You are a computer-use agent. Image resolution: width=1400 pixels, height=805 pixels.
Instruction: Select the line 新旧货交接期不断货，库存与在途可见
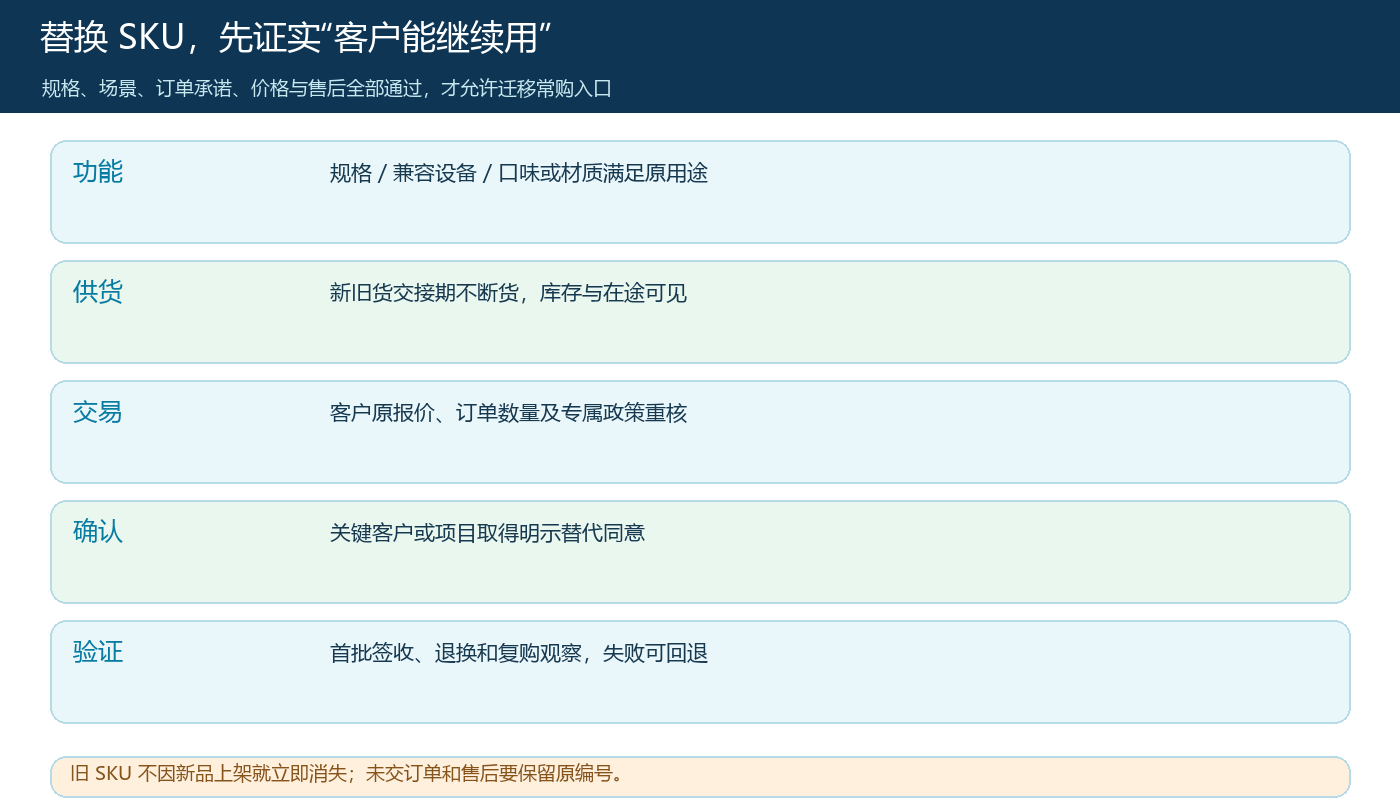click(508, 293)
